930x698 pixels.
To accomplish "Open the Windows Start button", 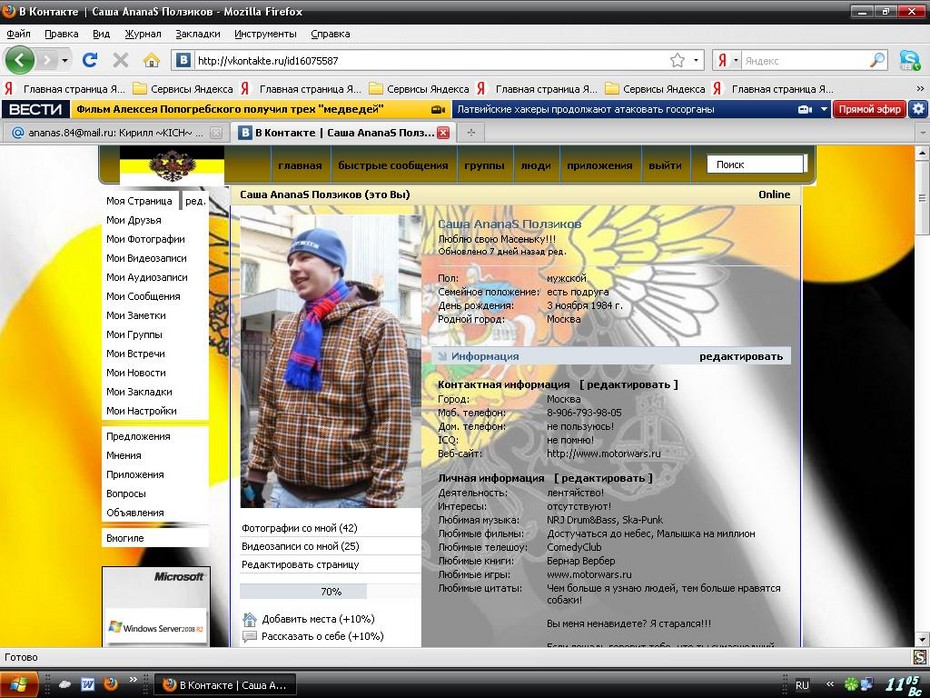I will click(18, 685).
